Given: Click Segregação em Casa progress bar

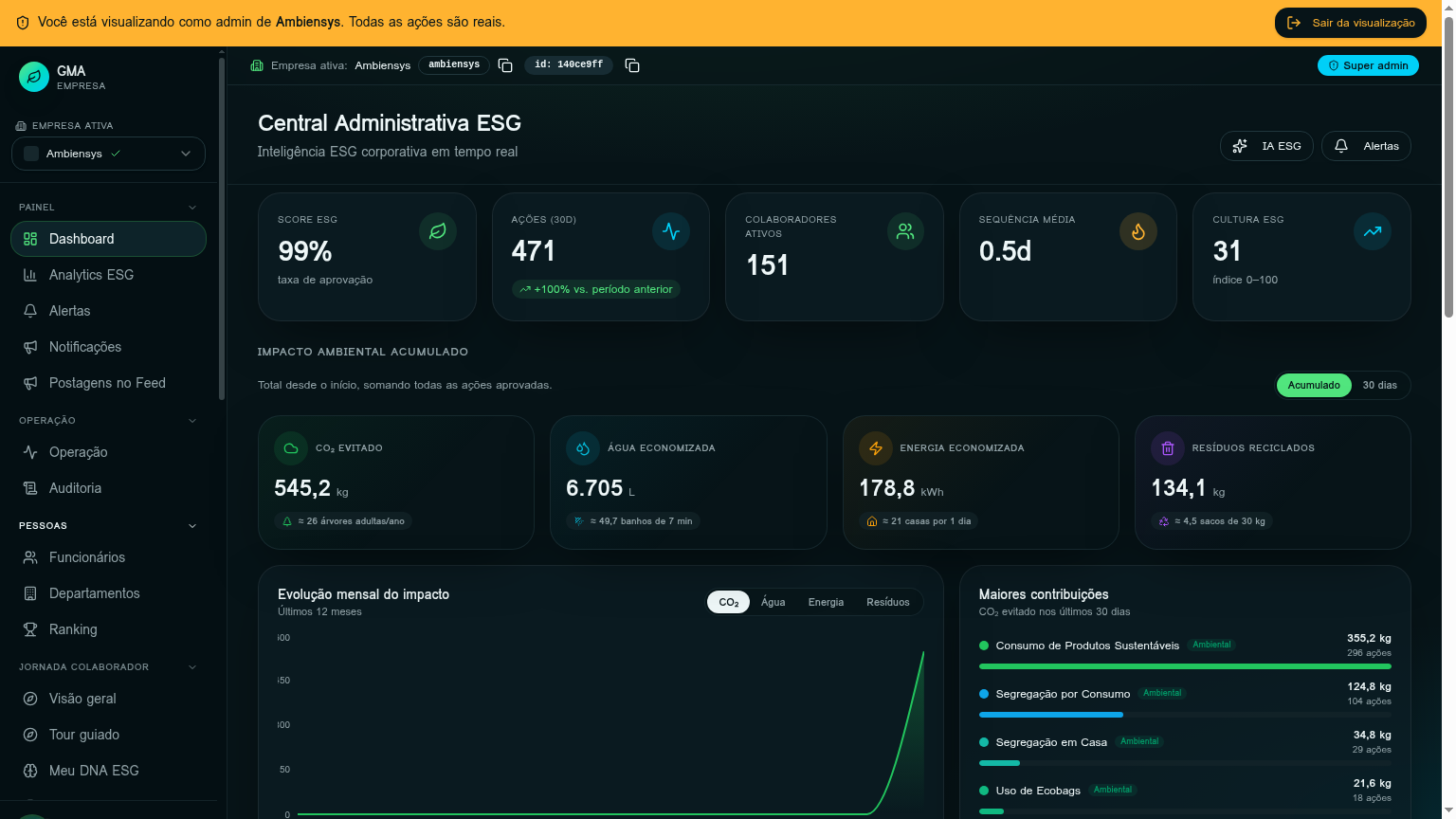Looking at the screenshot, I should pos(1185,763).
